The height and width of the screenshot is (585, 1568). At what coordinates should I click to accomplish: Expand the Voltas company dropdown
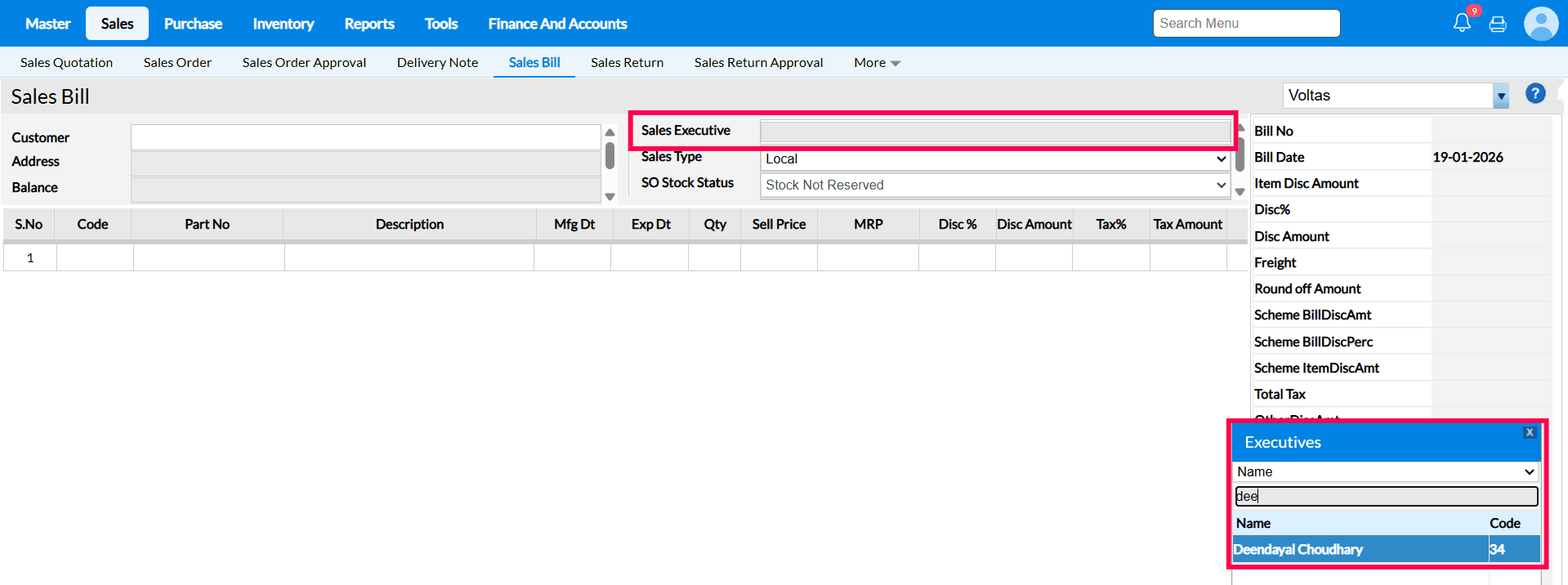tap(1501, 96)
